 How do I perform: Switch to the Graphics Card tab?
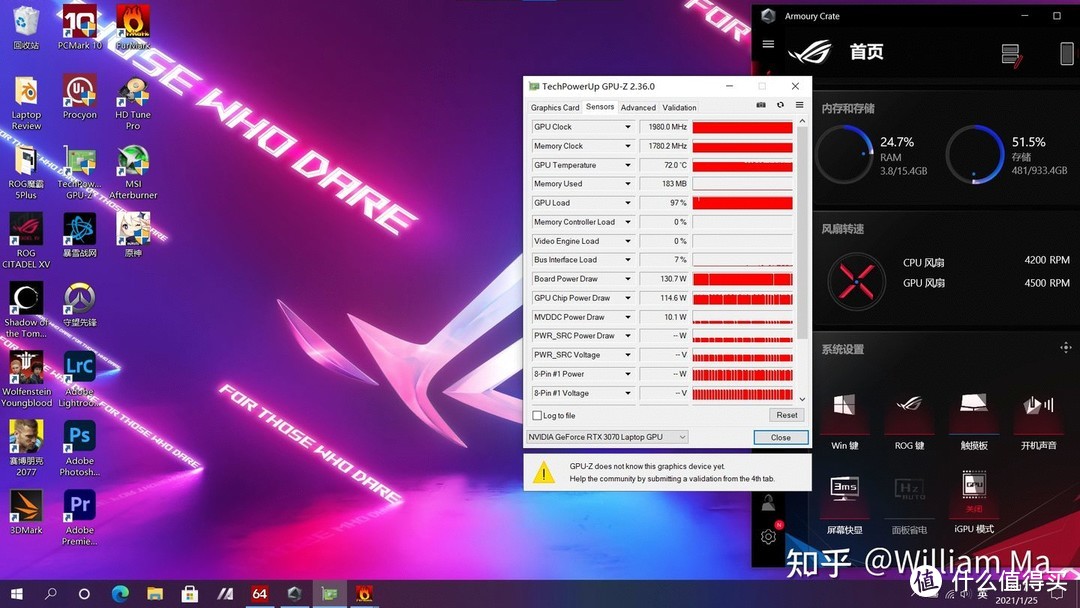pyautogui.click(x=554, y=107)
